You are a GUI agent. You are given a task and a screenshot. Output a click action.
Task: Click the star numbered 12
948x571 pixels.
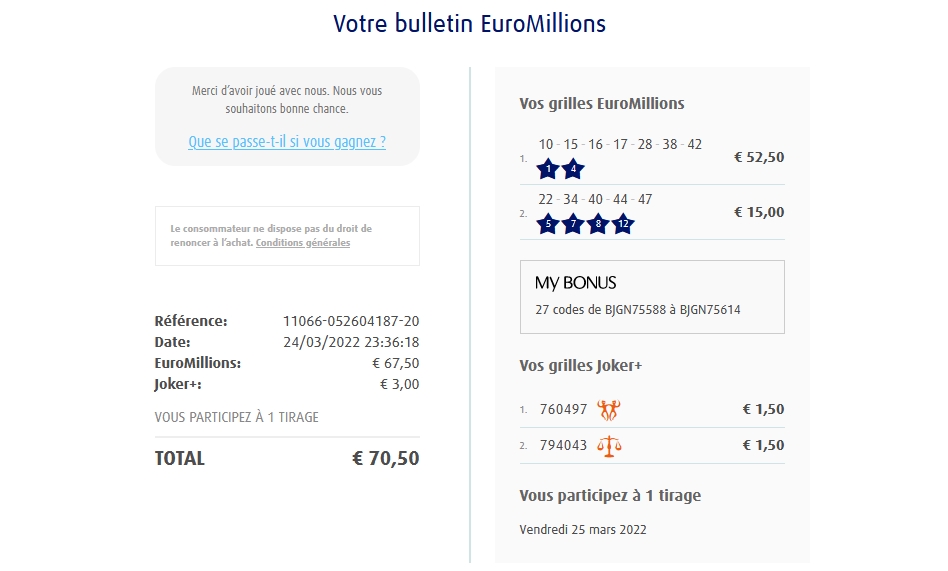pos(622,224)
